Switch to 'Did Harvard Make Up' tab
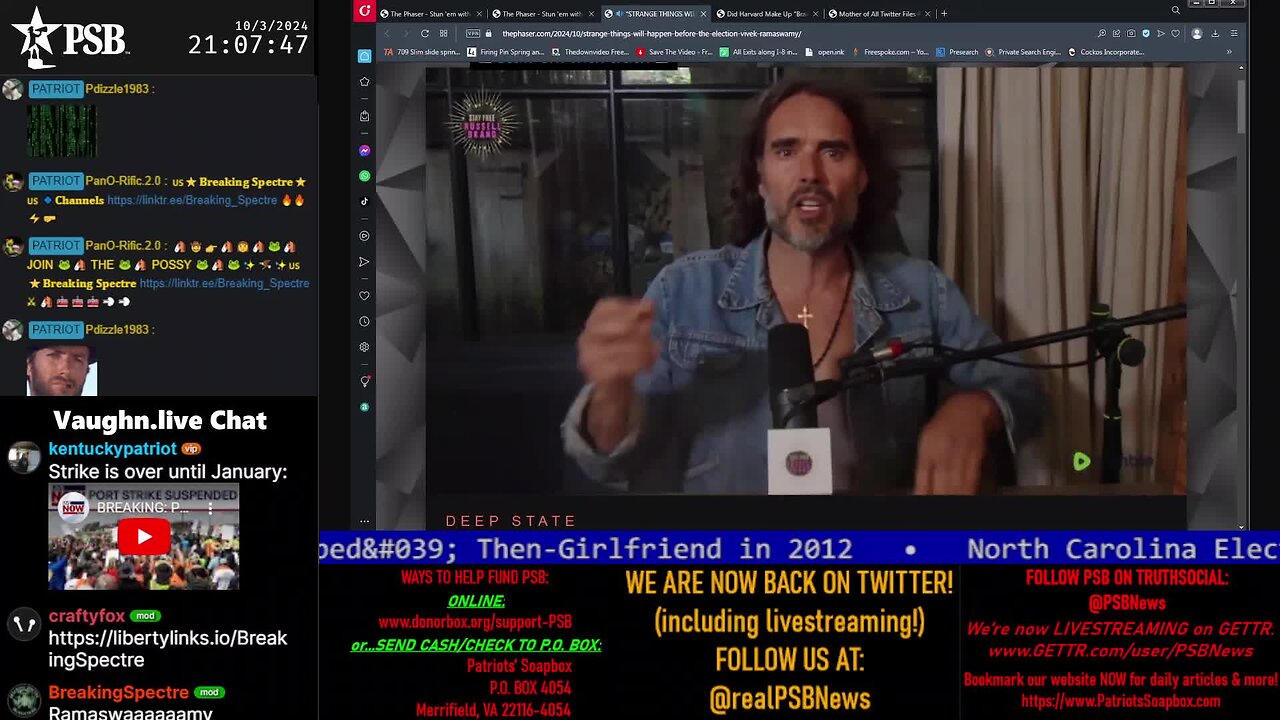The image size is (1280, 720). (x=768, y=14)
